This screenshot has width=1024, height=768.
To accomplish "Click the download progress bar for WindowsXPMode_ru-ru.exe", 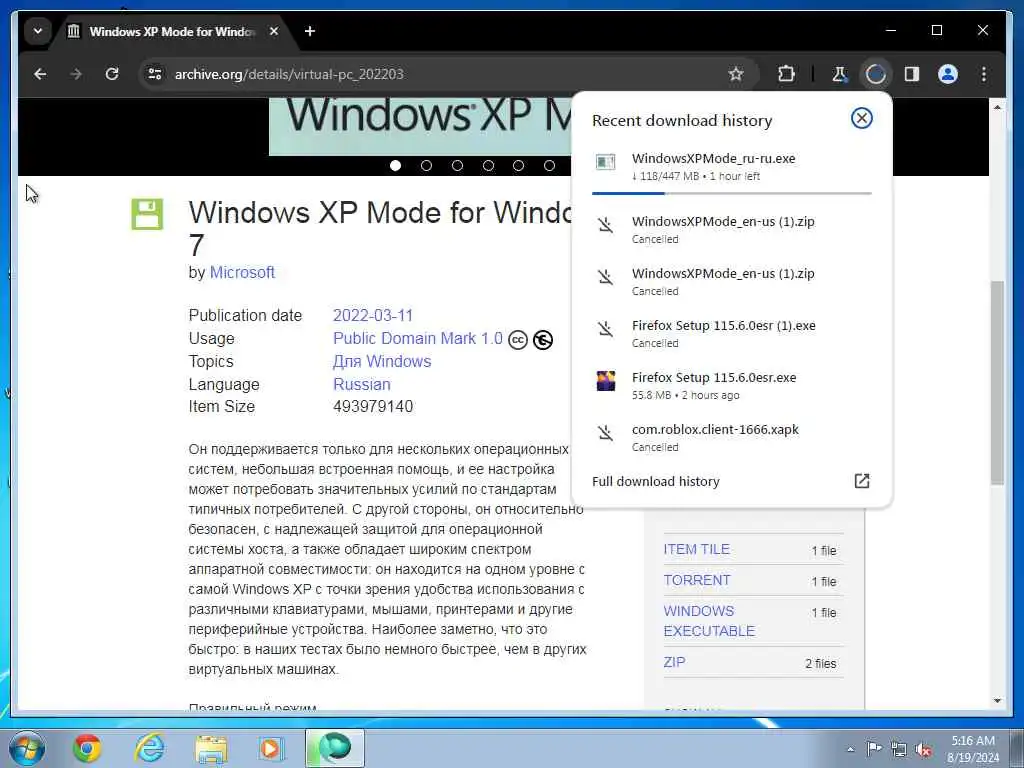I will click(x=731, y=193).
